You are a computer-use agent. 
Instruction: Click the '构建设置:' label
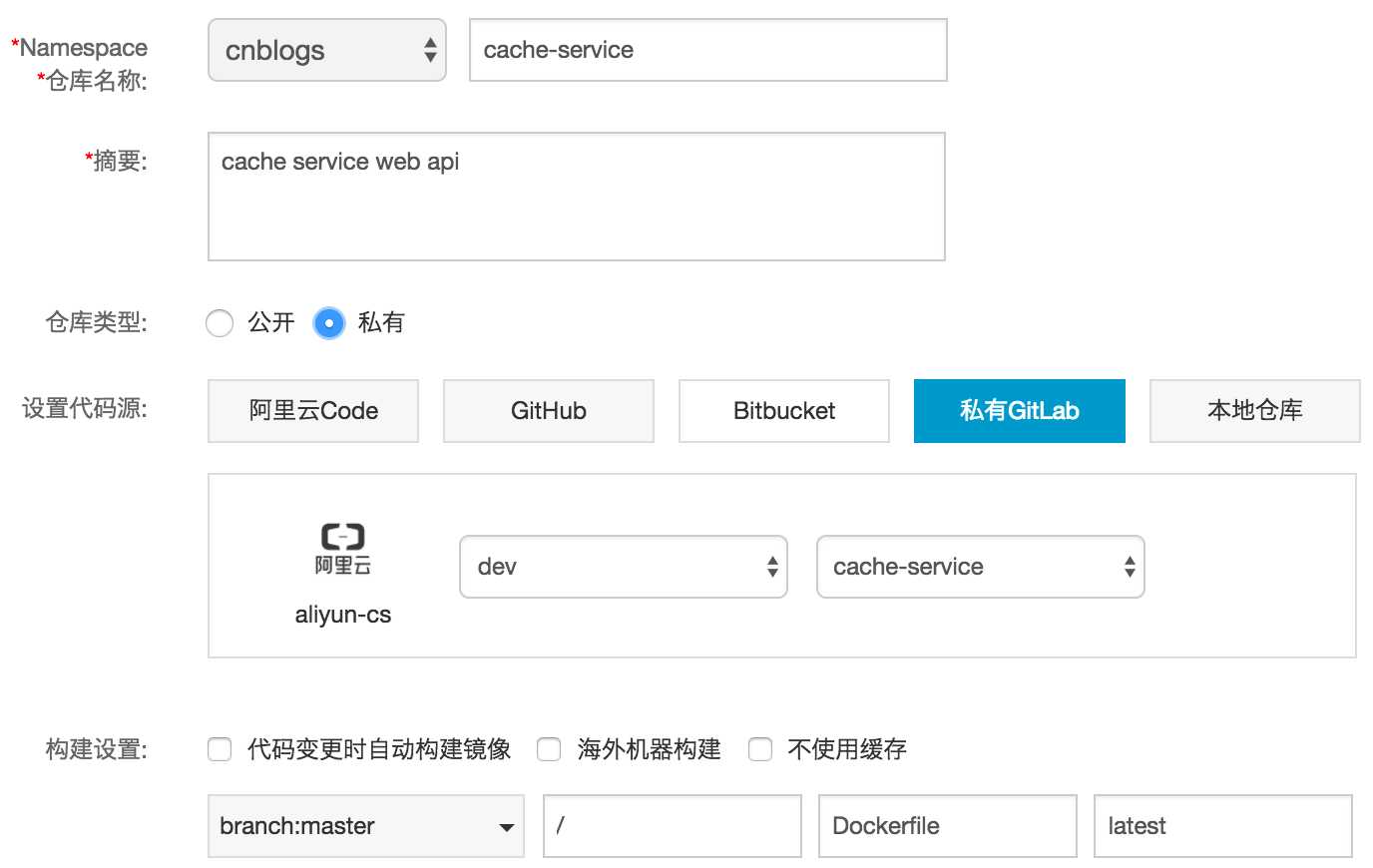point(96,749)
